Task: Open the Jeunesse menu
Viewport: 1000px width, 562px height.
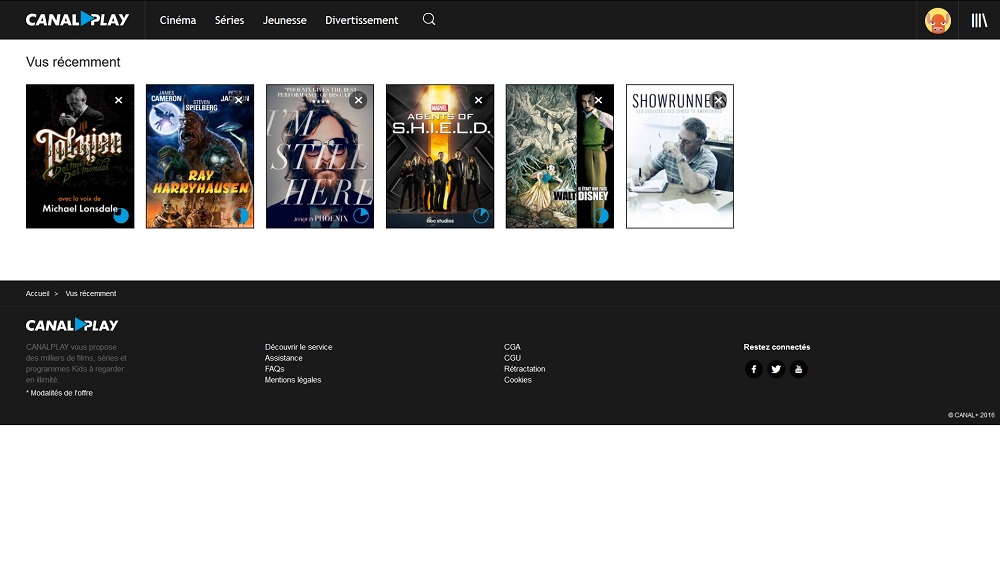Action: (x=284, y=20)
